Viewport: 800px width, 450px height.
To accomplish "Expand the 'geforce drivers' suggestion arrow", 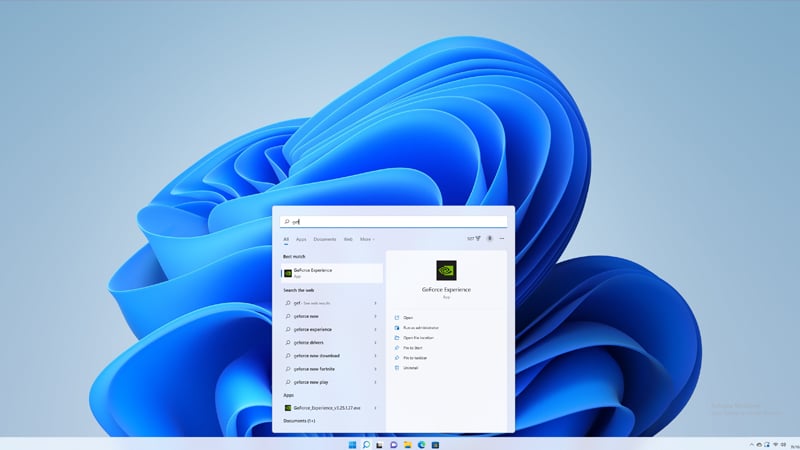I will click(x=375, y=342).
